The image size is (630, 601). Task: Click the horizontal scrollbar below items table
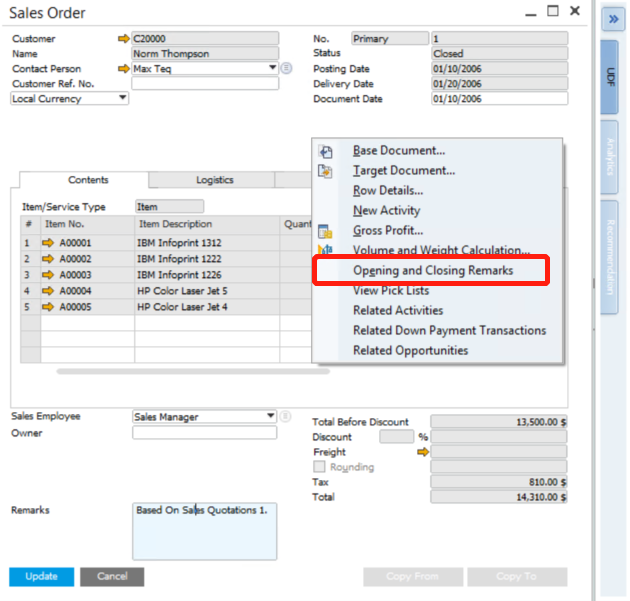(192, 371)
